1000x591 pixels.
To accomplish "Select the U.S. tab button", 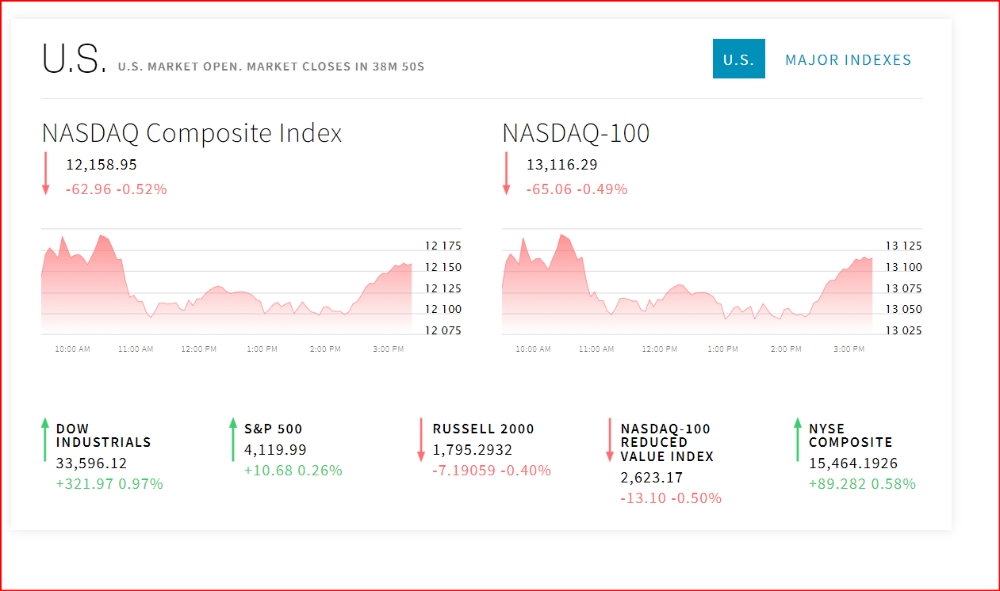I will (x=739, y=59).
